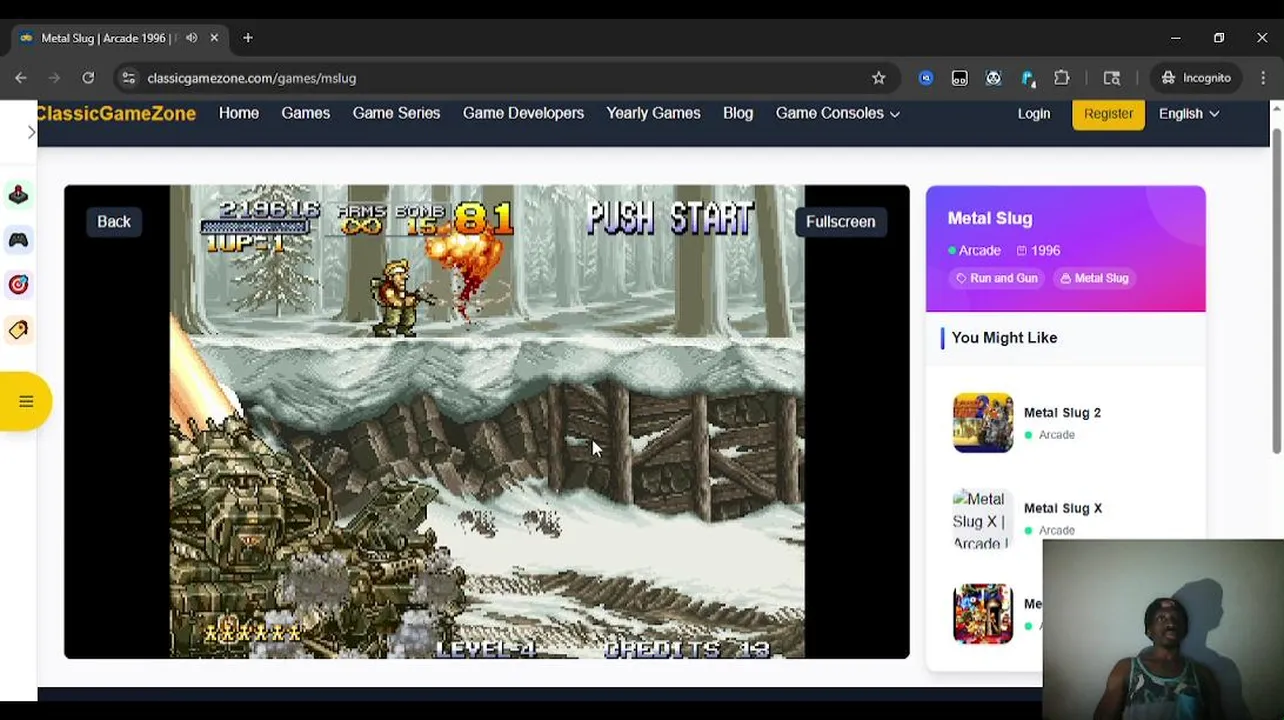The height and width of the screenshot is (720, 1284).
Task: Open the Blog menu item
Action: [738, 113]
